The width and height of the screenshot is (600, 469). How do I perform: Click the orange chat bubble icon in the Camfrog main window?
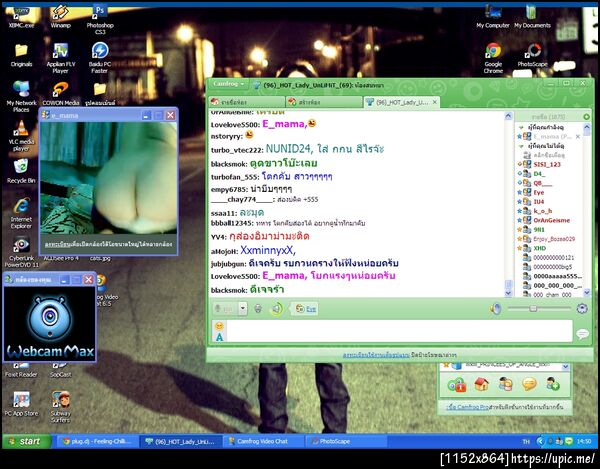click(529, 384)
